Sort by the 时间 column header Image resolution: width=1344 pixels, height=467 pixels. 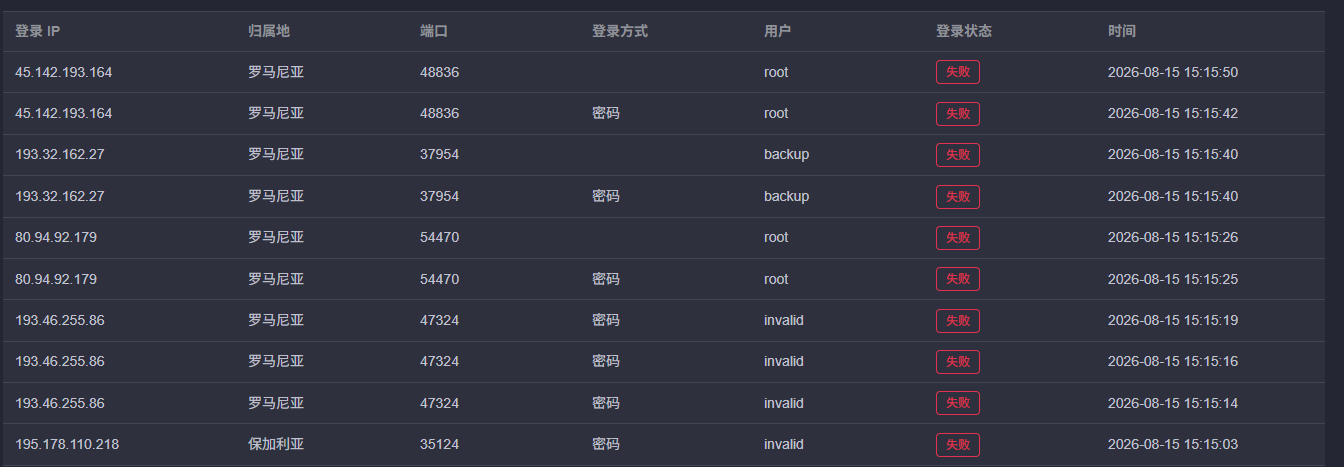1122,31
